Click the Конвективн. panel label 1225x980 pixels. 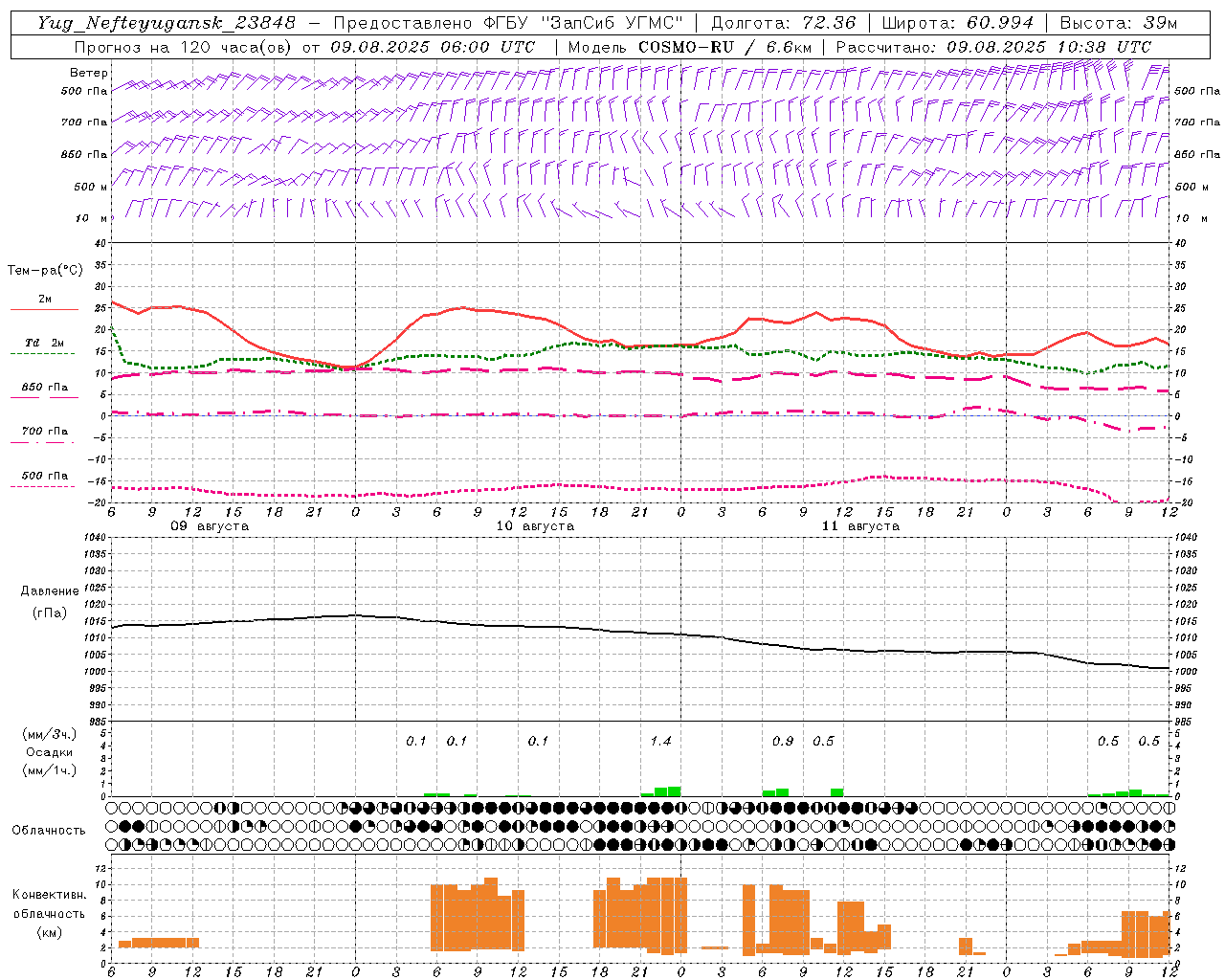click(49, 895)
